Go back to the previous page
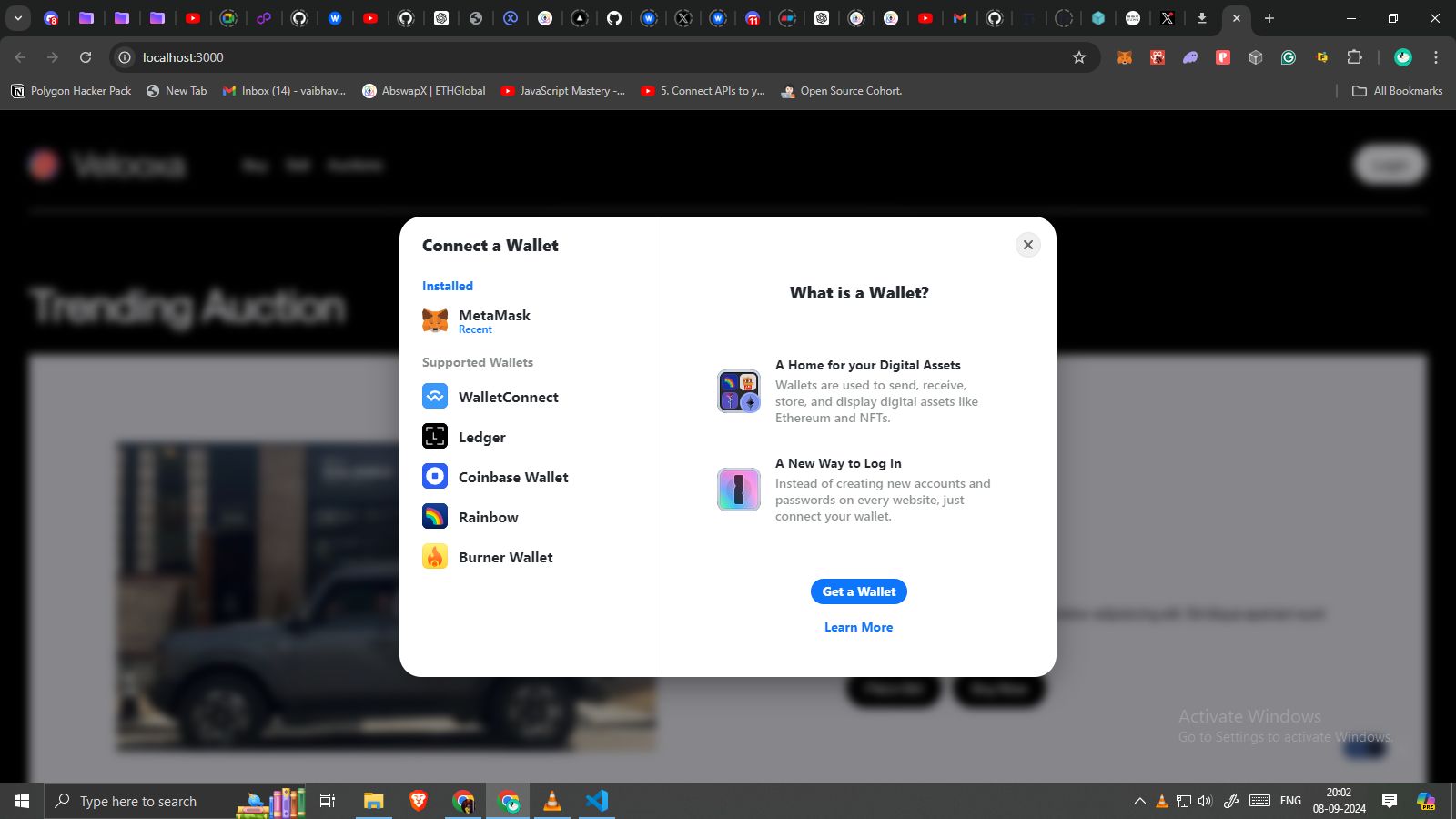 coord(20,57)
